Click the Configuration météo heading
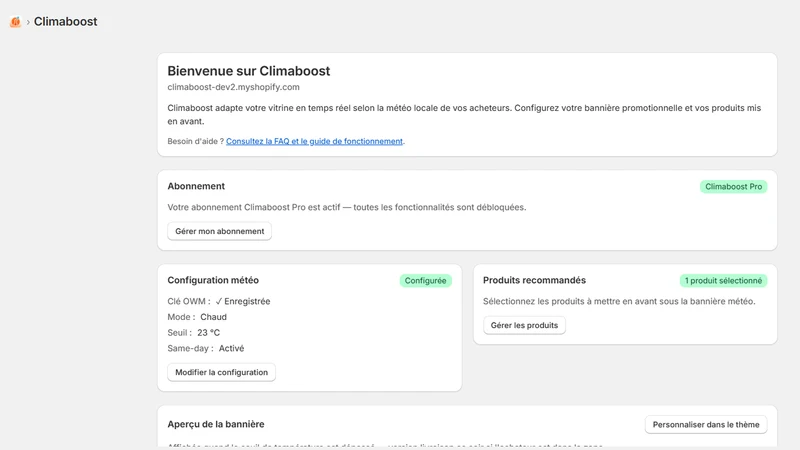This screenshot has width=800, height=450. click(213, 280)
